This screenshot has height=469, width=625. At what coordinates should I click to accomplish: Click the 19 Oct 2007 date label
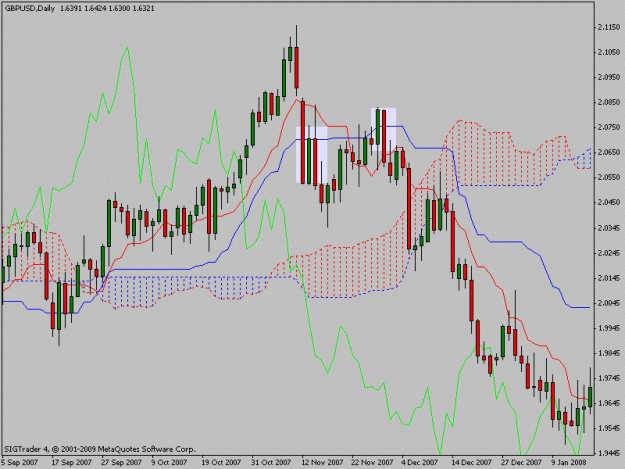tap(221, 463)
